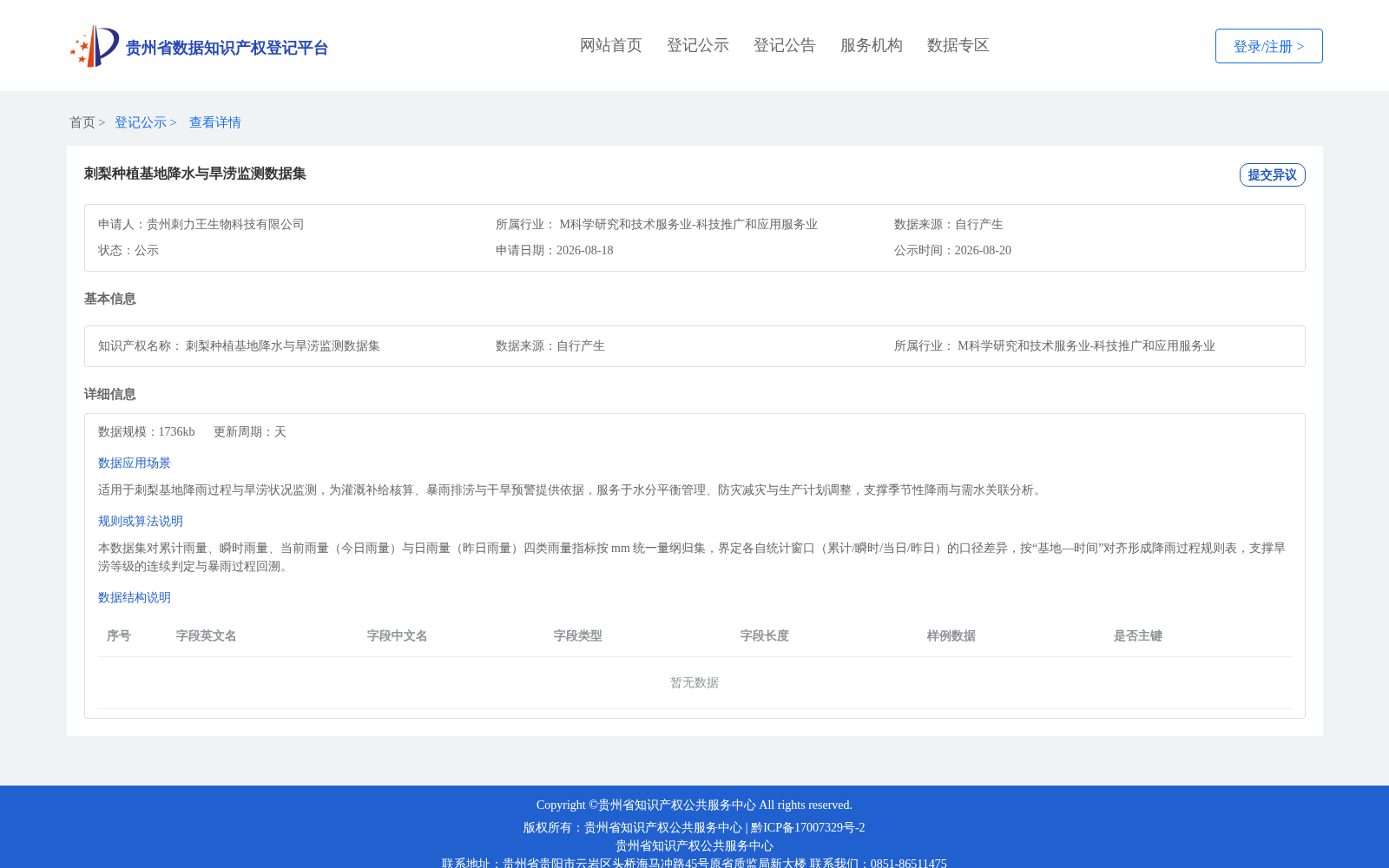This screenshot has height=868, width=1389.
Task: Select 登记公告 in top menu
Action: pyautogui.click(x=785, y=45)
